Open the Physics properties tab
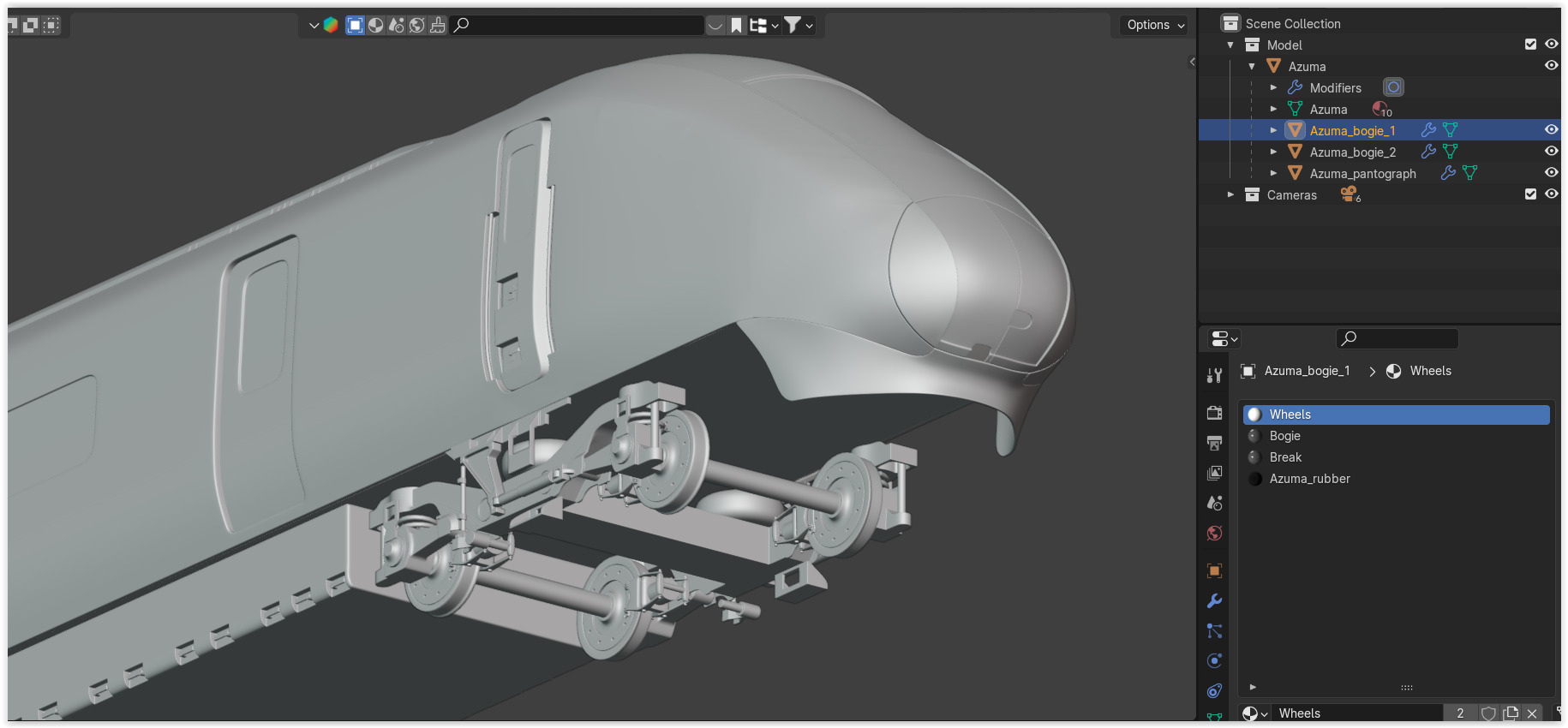Viewport: 1568px width, 728px height. click(x=1214, y=660)
